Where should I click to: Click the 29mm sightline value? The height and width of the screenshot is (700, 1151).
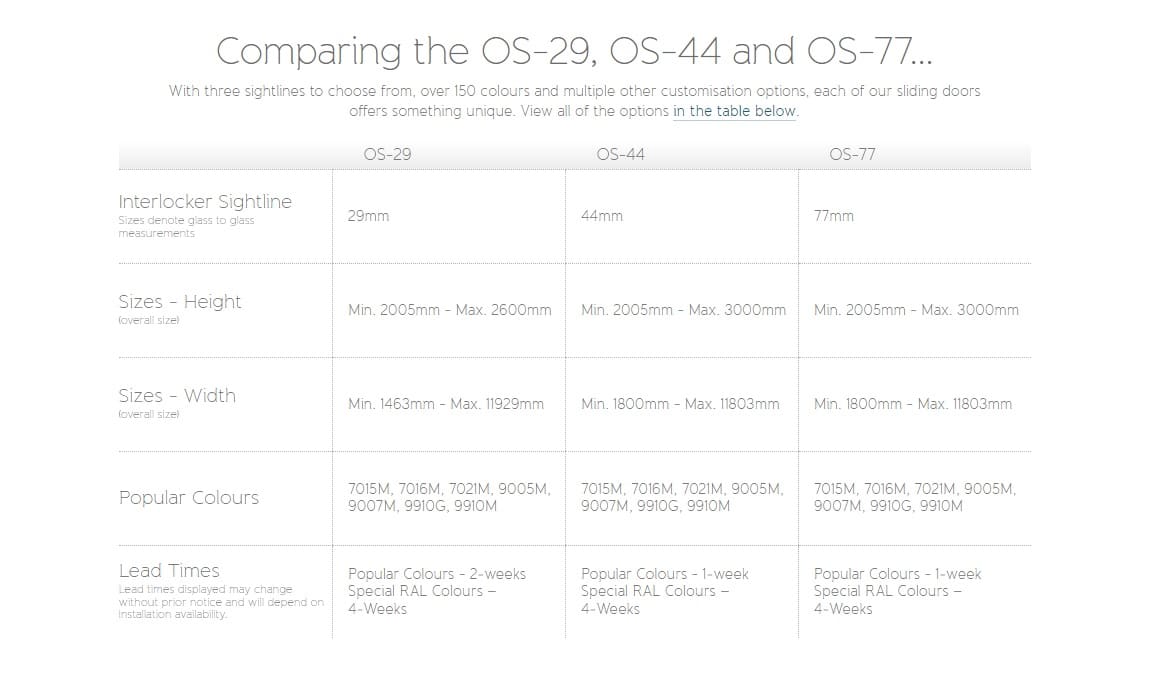(x=368, y=216)
